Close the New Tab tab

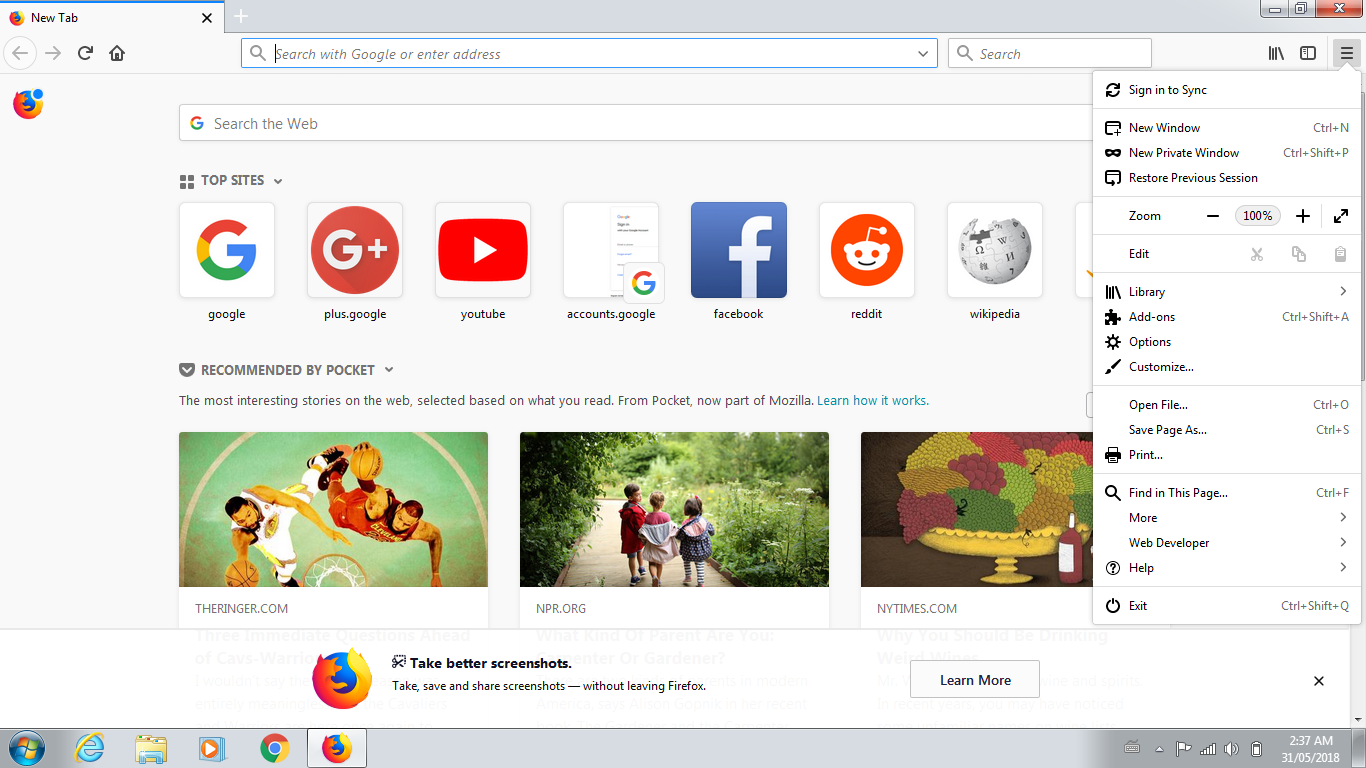(x=207, y=17)
